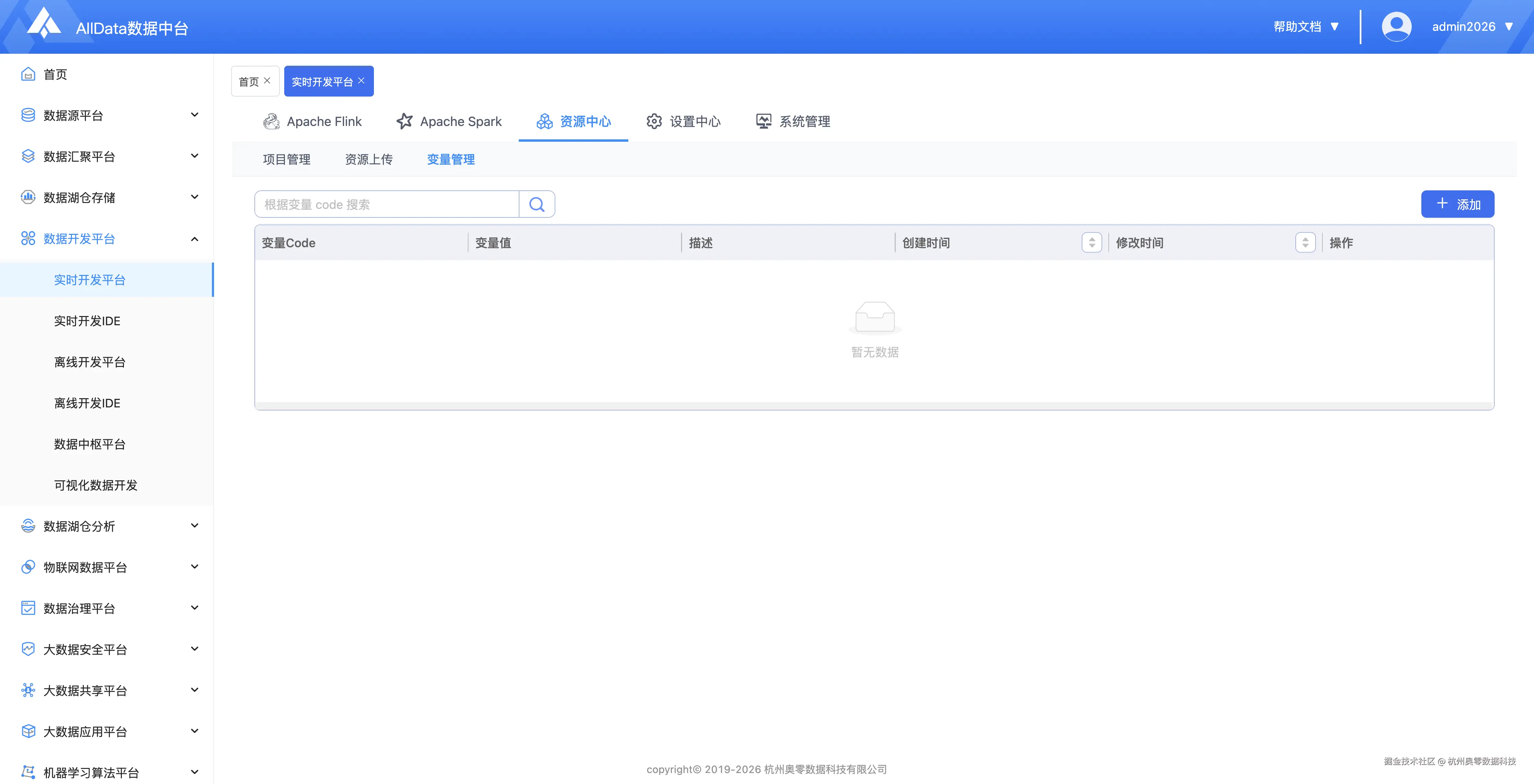Screen dimensions: 1534x784
Task: Open the 帮助文档 dropdown
Action: (1306, 27)
